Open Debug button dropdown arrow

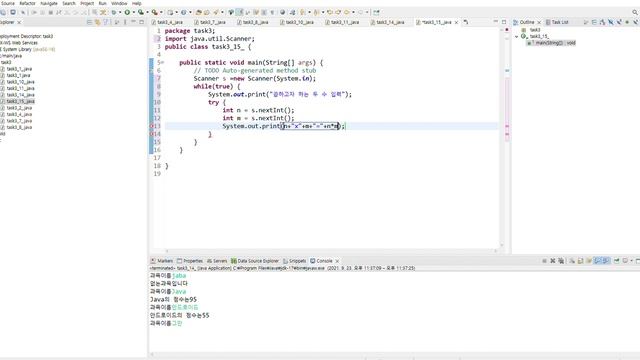click(x=120, y=12)
